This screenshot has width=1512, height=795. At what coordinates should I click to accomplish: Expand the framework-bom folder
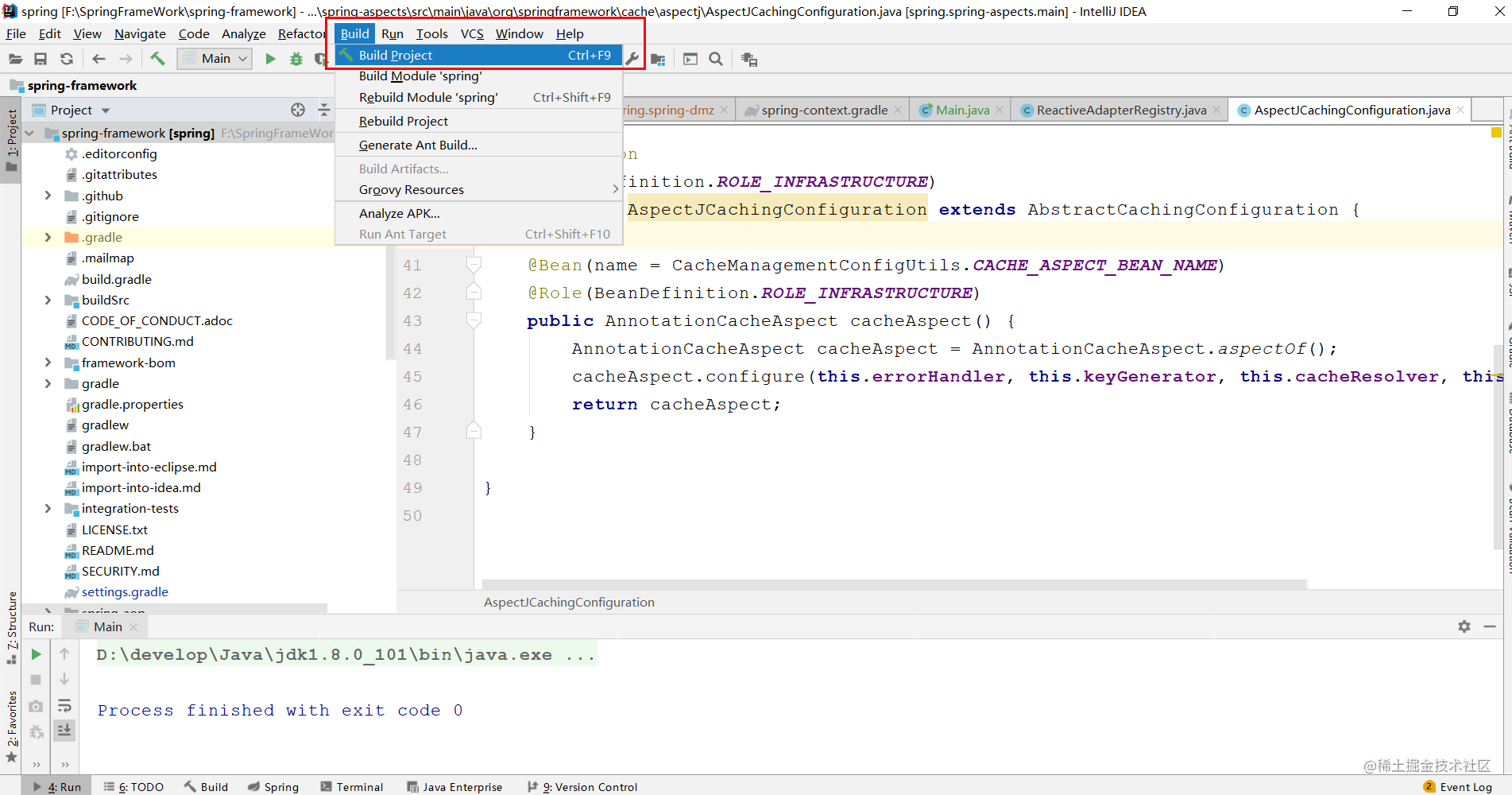pos(48,363)
